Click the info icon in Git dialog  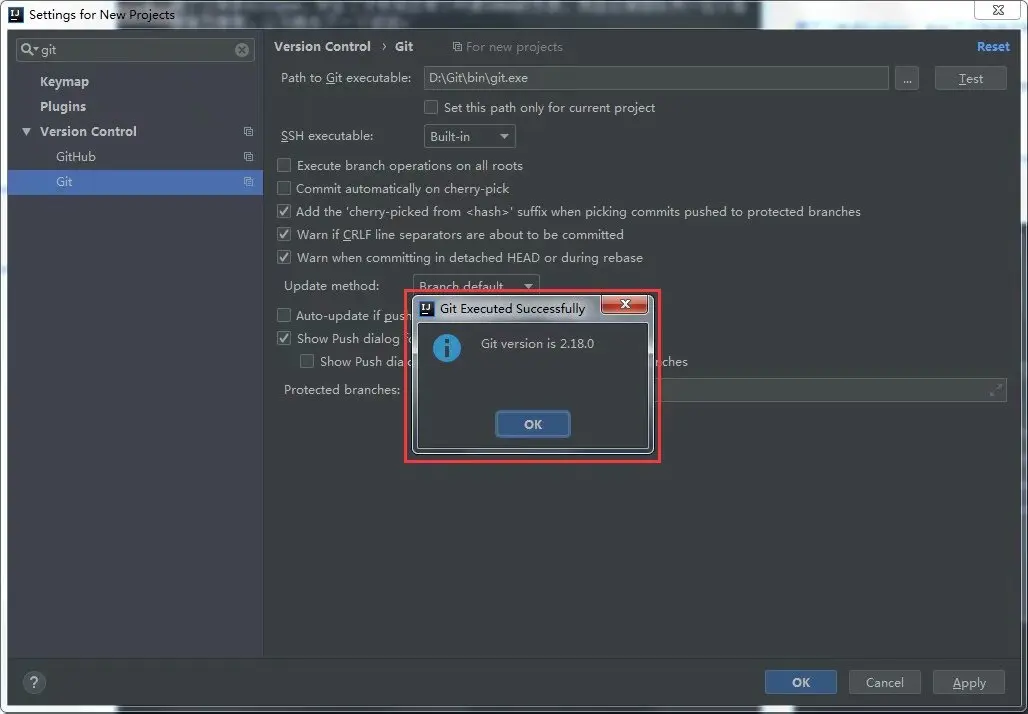point(447,348)
